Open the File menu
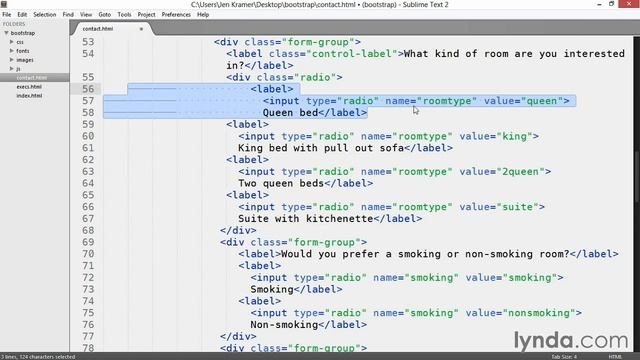640x360 pixels. [7, 14]
